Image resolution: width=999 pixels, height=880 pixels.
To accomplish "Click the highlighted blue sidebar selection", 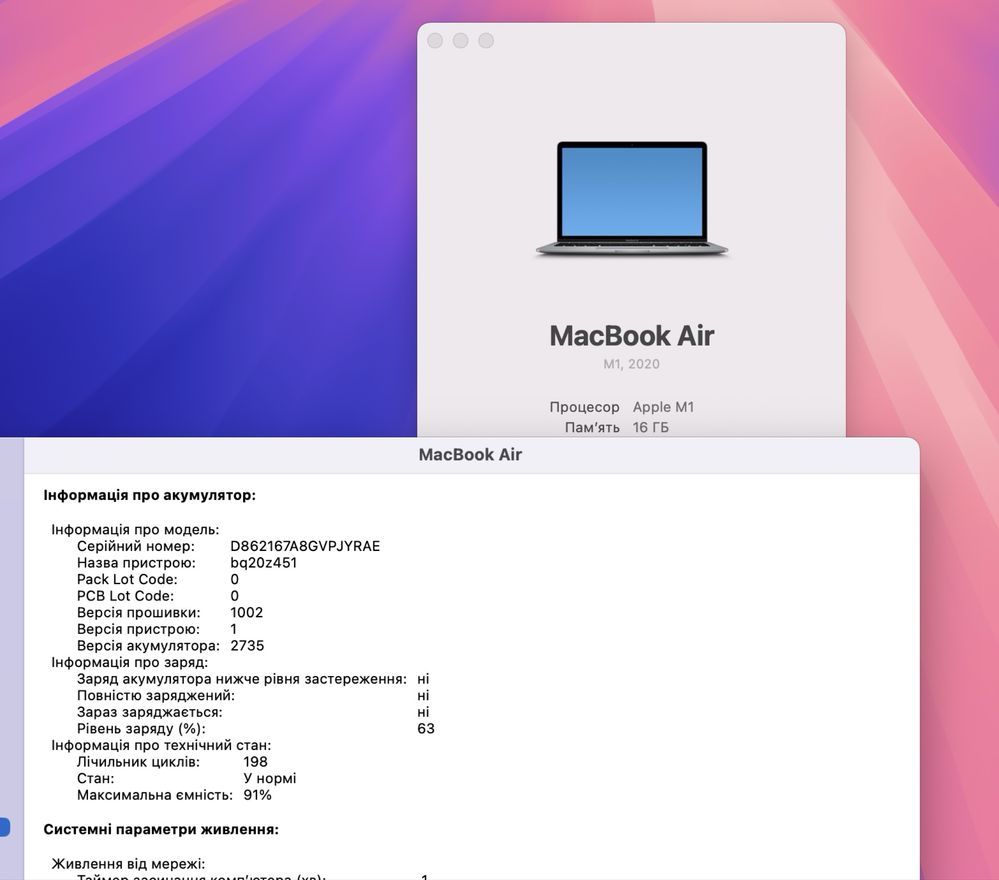I will pos(5,827).
